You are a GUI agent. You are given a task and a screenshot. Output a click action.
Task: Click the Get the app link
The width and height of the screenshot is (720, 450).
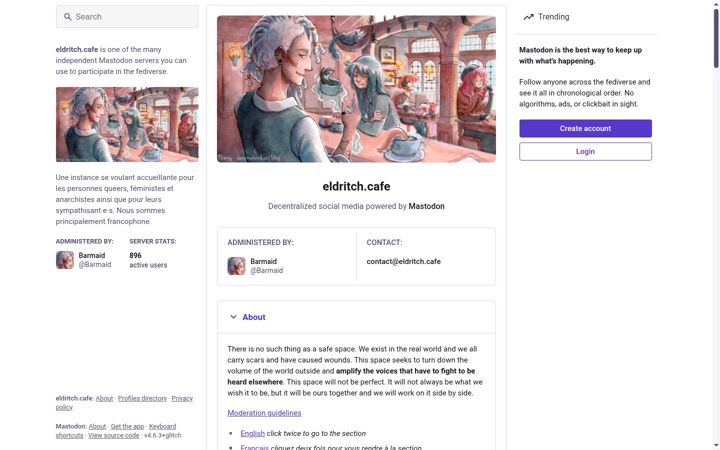pos(127,427)
